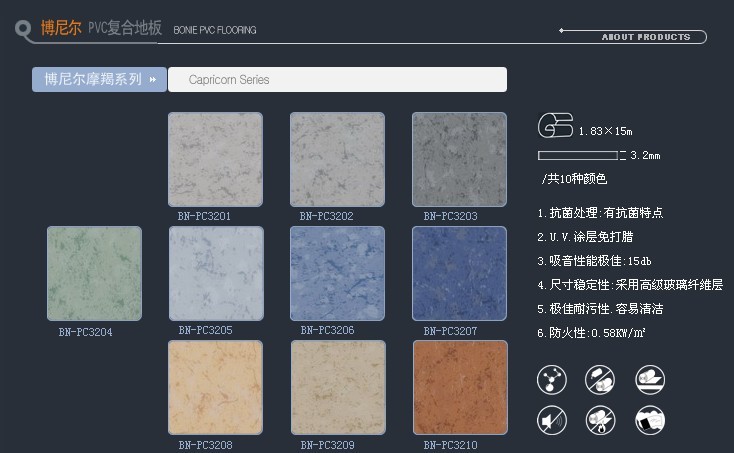Choose the dark blue BN-PC3207 swatch

(x=459, y=273)
